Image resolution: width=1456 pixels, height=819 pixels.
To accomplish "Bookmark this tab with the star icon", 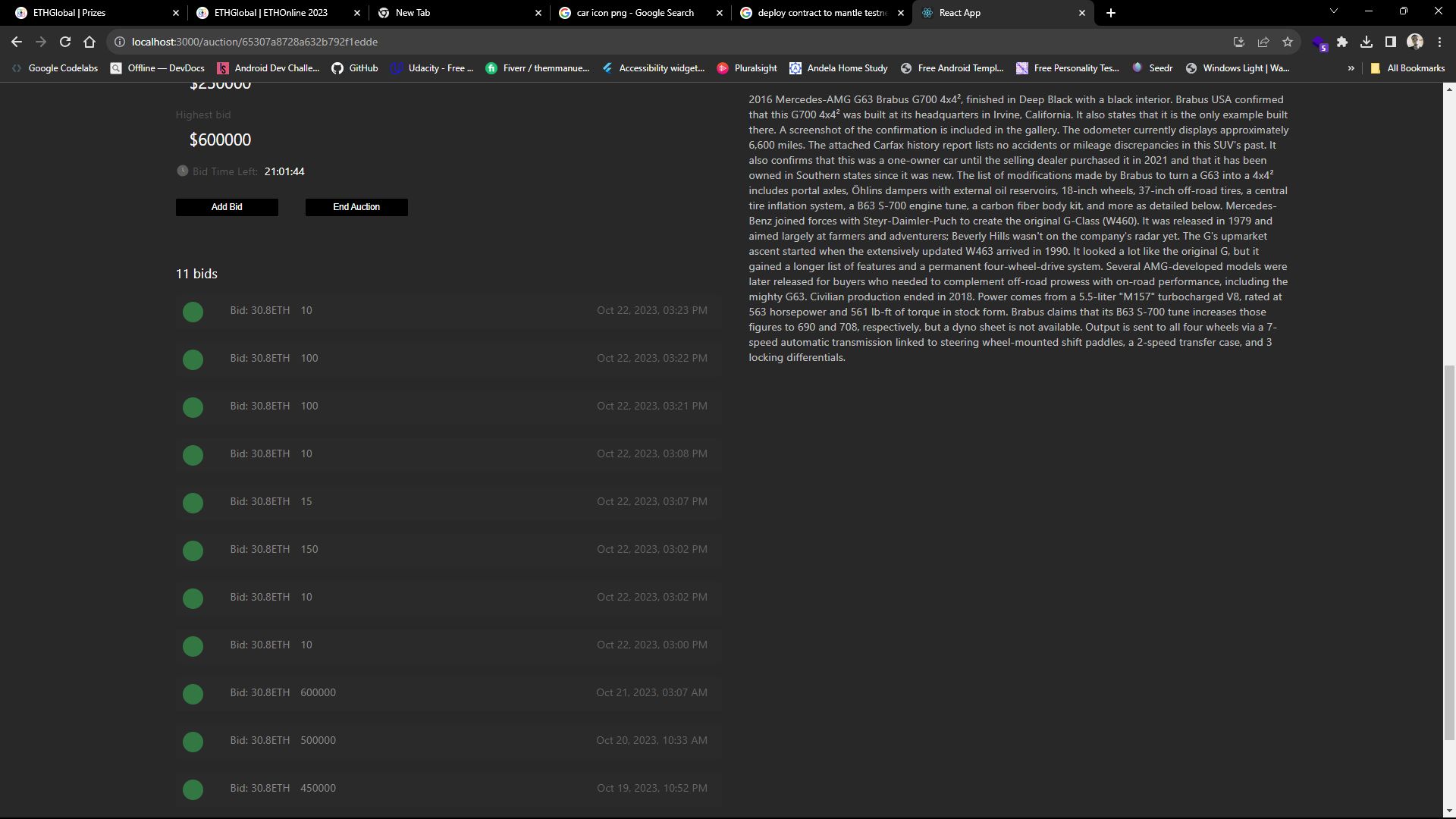I will pyautogui.click(x=1288, y=42).
